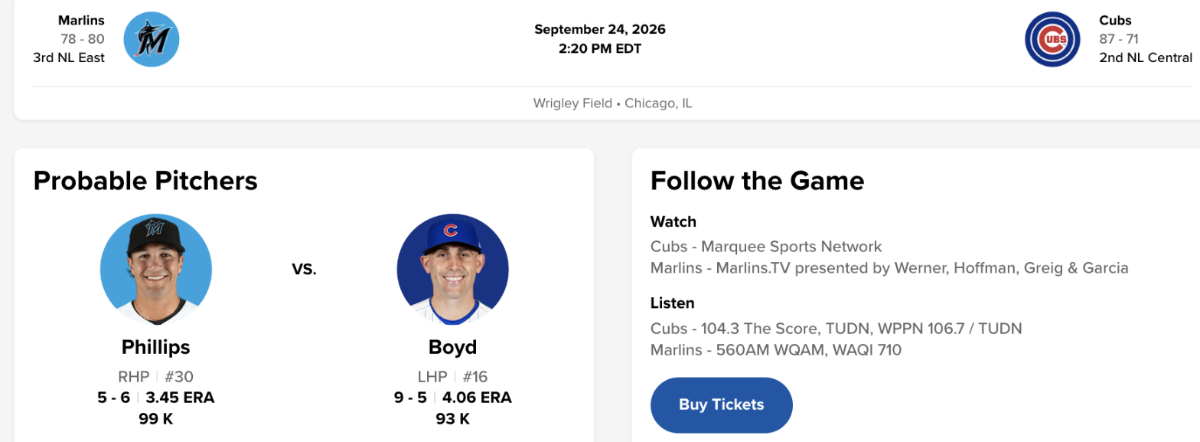Click Boyd 4.06 ERA stat line
Viewport: 1200px width, 442px height.
click(x=453, y=397)
